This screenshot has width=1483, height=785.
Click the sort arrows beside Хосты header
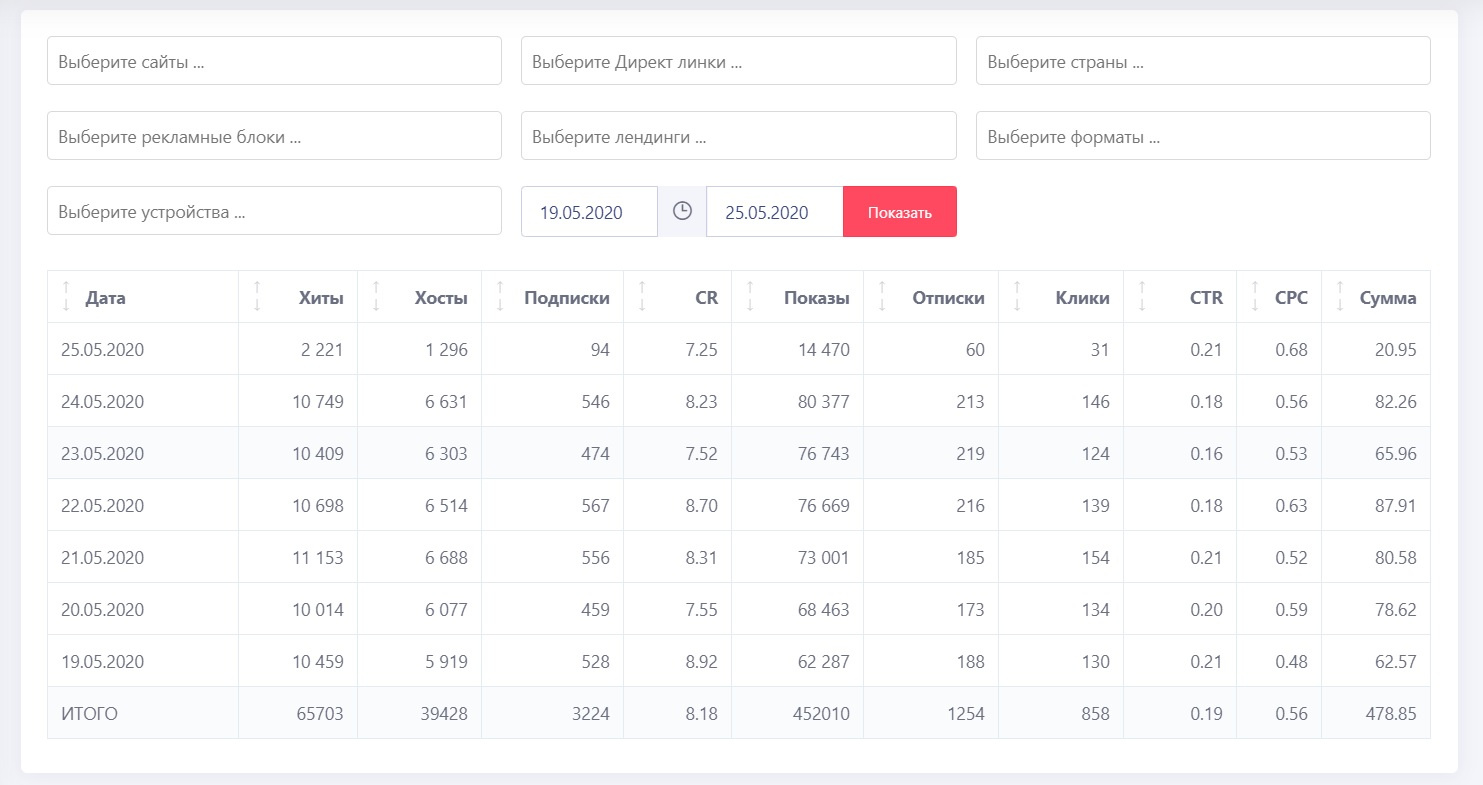(376, 297)
